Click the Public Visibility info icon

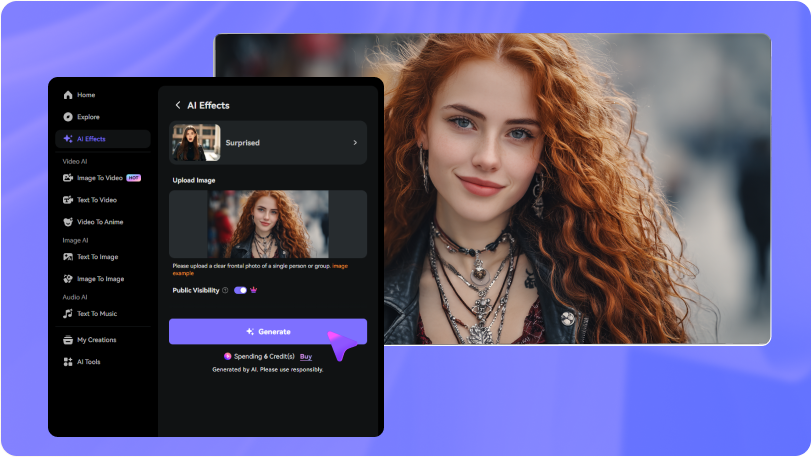coord(225,290)
